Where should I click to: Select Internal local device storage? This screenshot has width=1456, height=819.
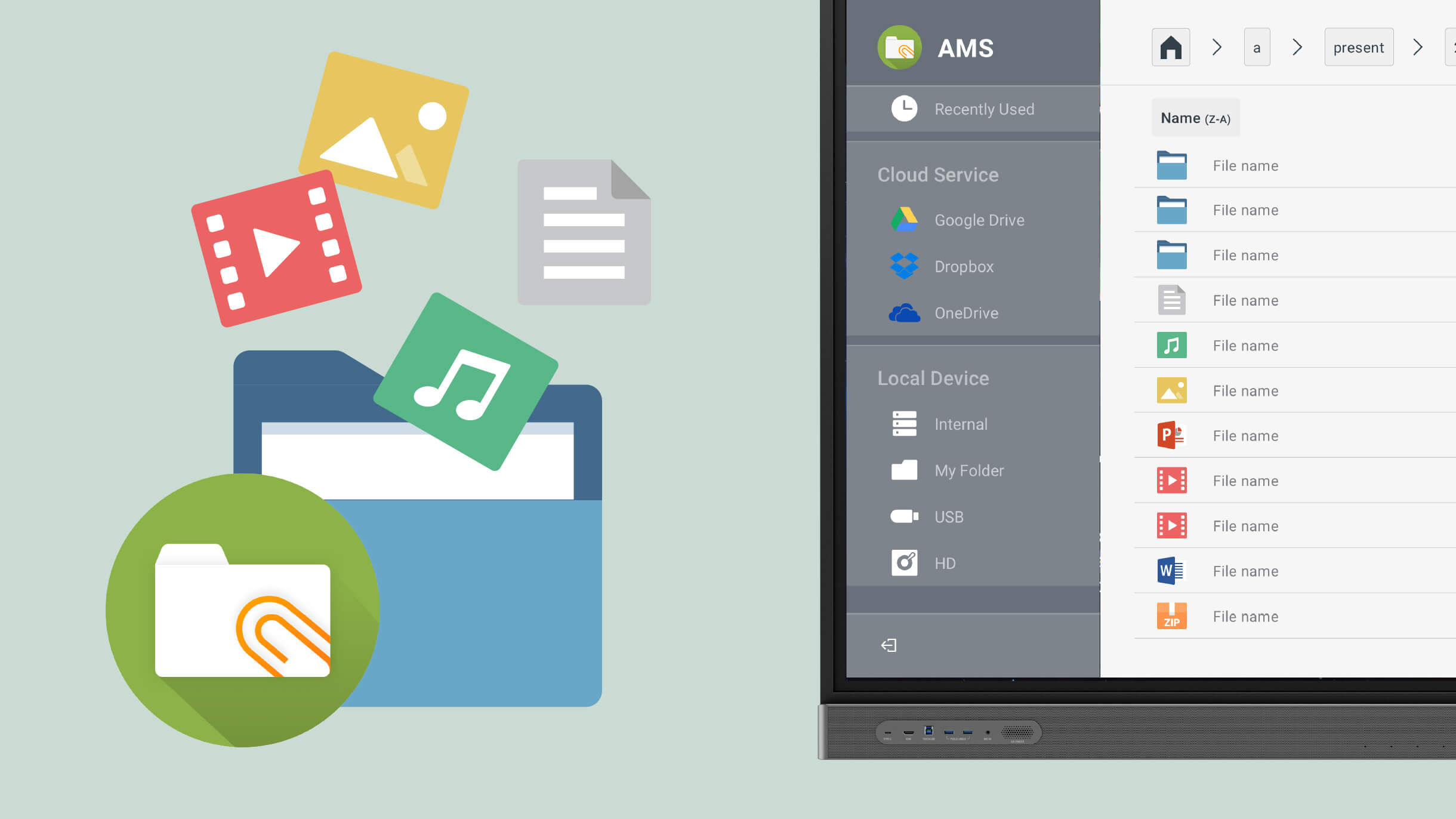961,424
